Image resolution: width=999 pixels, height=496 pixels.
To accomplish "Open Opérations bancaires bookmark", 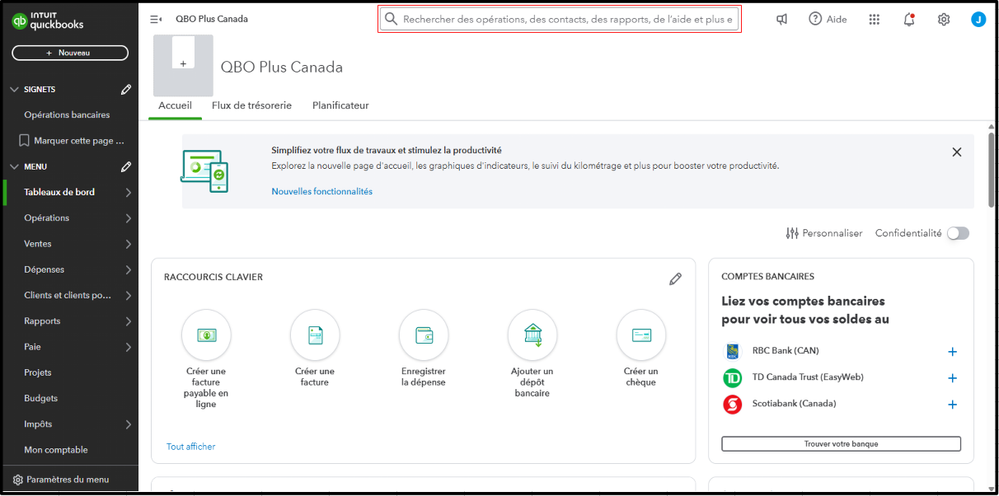I will coord(67,115).
